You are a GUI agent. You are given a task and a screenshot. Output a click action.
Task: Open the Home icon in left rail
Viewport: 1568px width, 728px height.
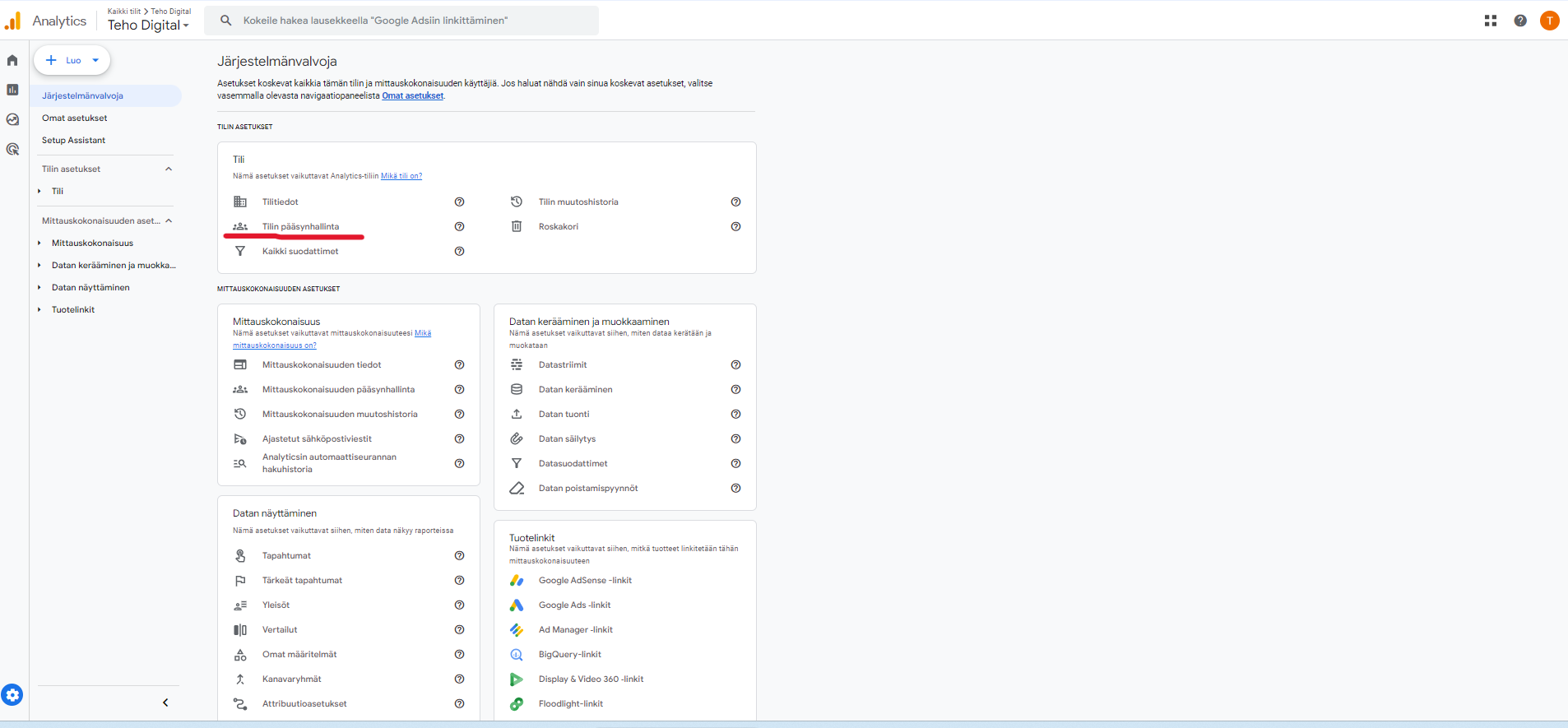click(x=12, y=60)
